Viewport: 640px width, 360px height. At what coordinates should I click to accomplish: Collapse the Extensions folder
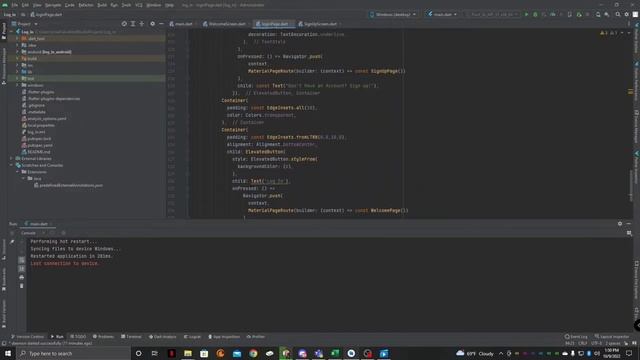pos(18,172)
